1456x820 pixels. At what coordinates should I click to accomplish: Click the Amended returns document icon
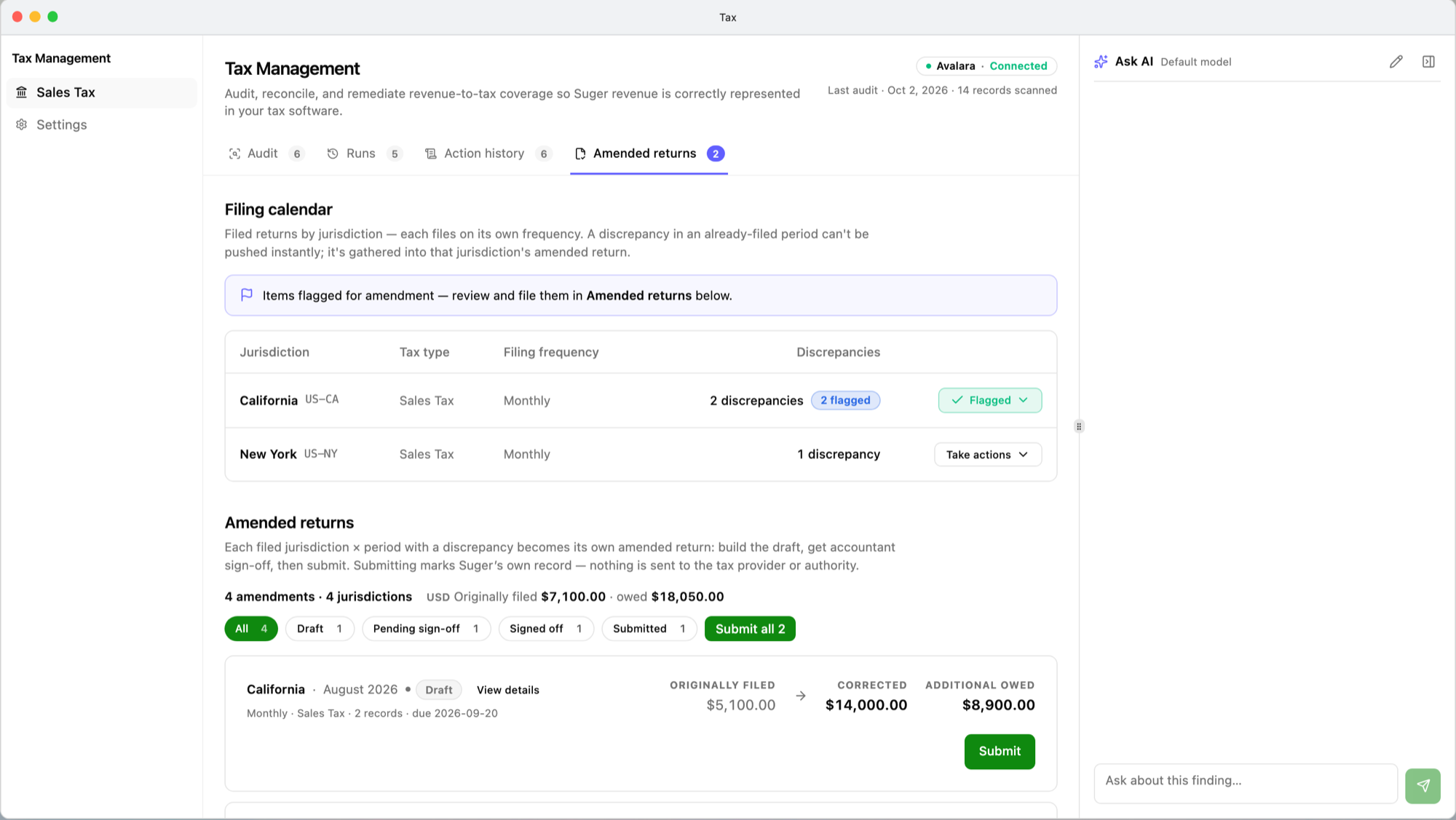(580, 154)
